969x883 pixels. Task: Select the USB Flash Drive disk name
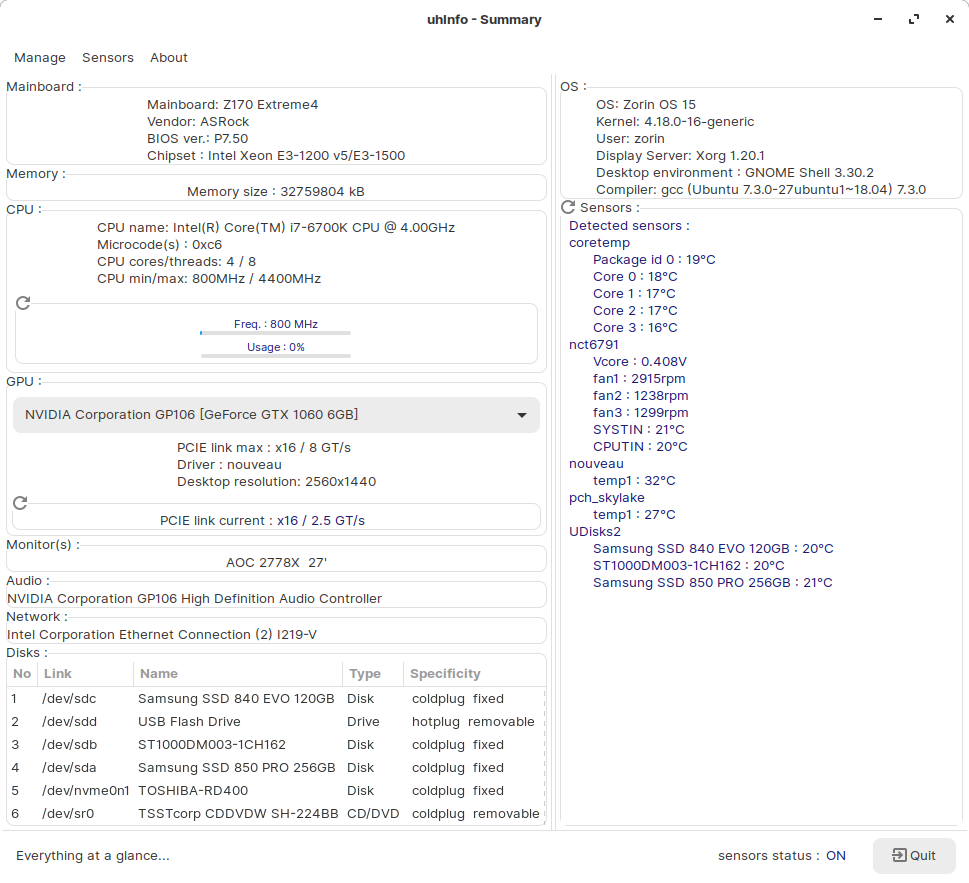[189, 722]
